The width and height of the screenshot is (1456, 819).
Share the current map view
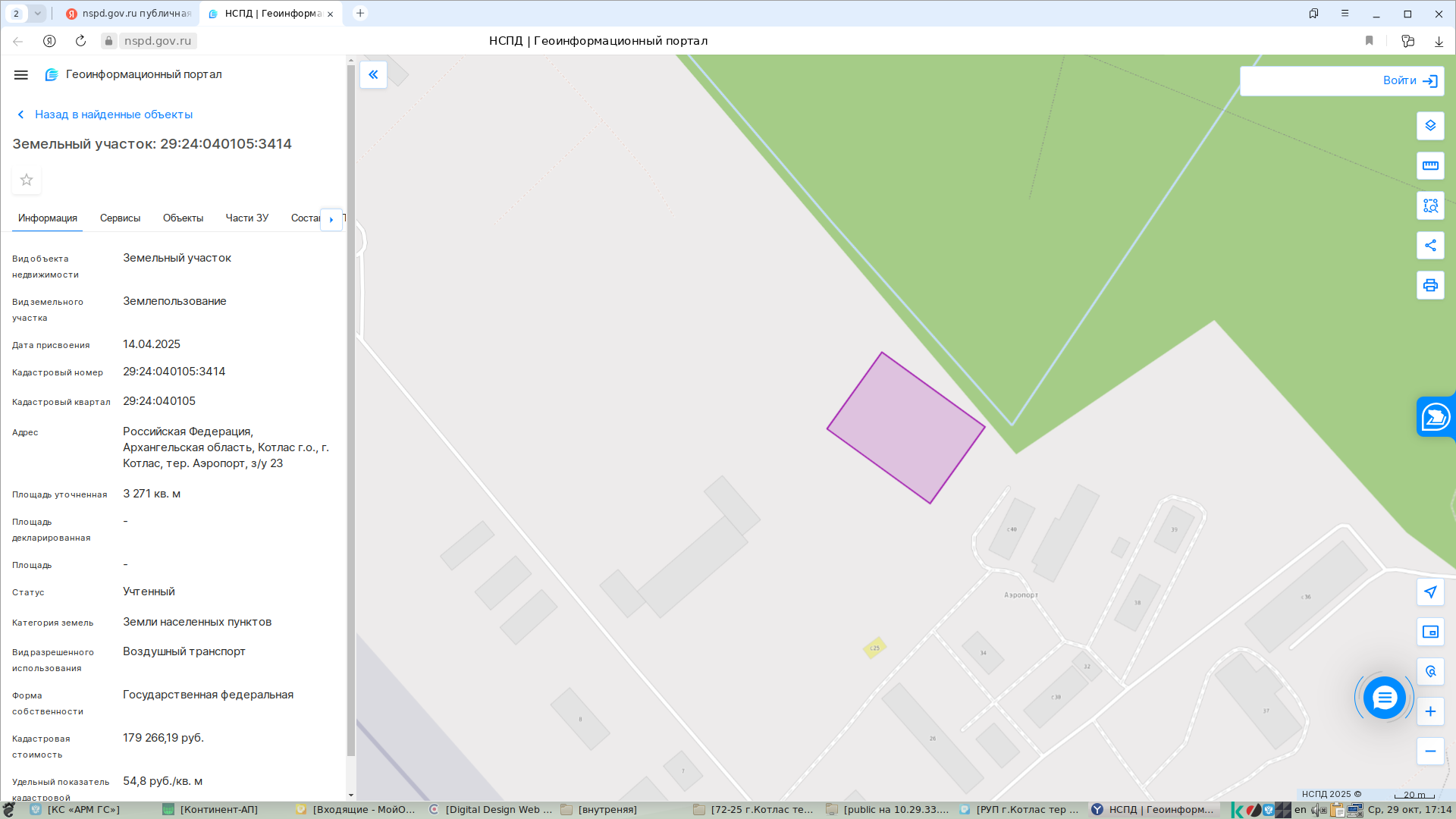1430,246
